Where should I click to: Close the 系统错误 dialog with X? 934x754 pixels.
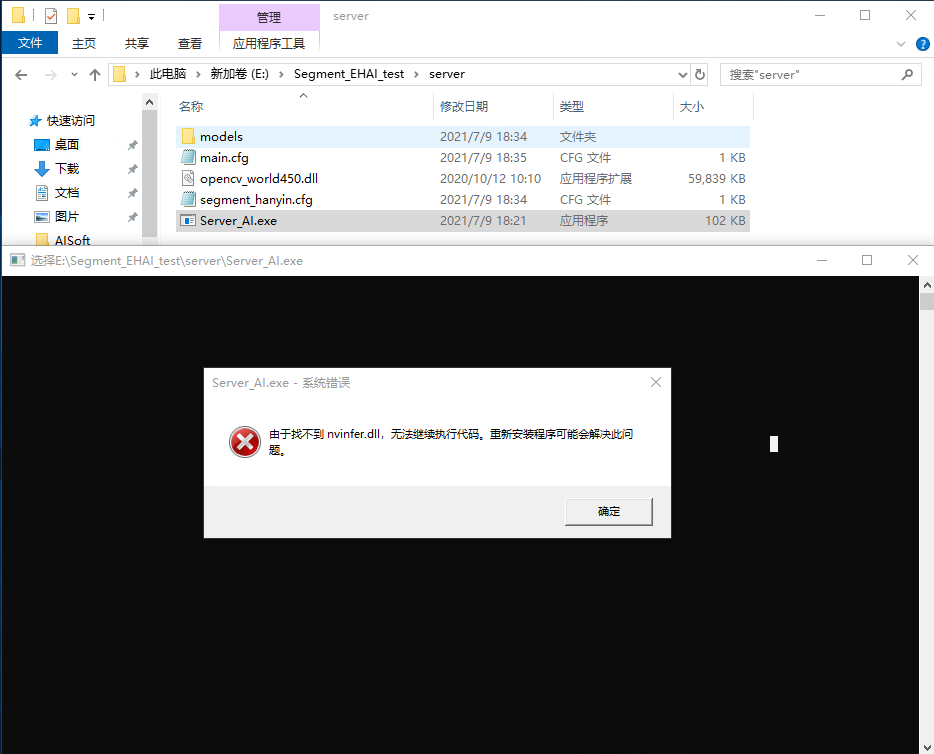(656, 382)
